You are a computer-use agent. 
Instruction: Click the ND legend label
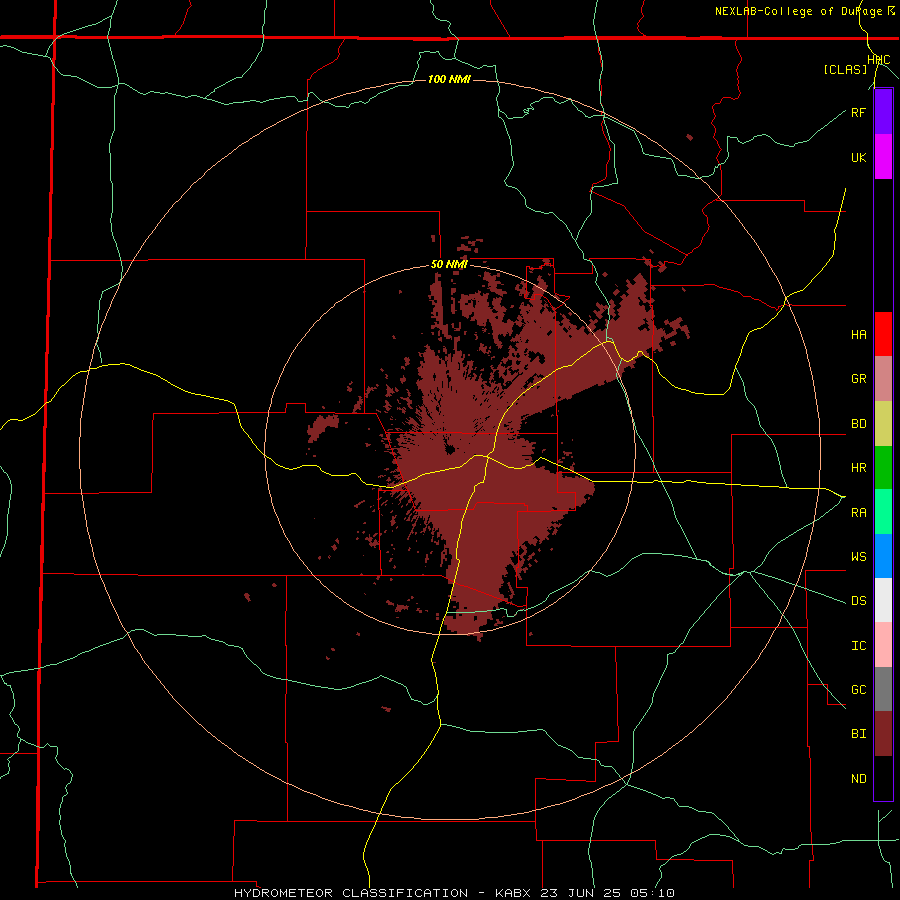pyautogui.click(x=858, y=779)
